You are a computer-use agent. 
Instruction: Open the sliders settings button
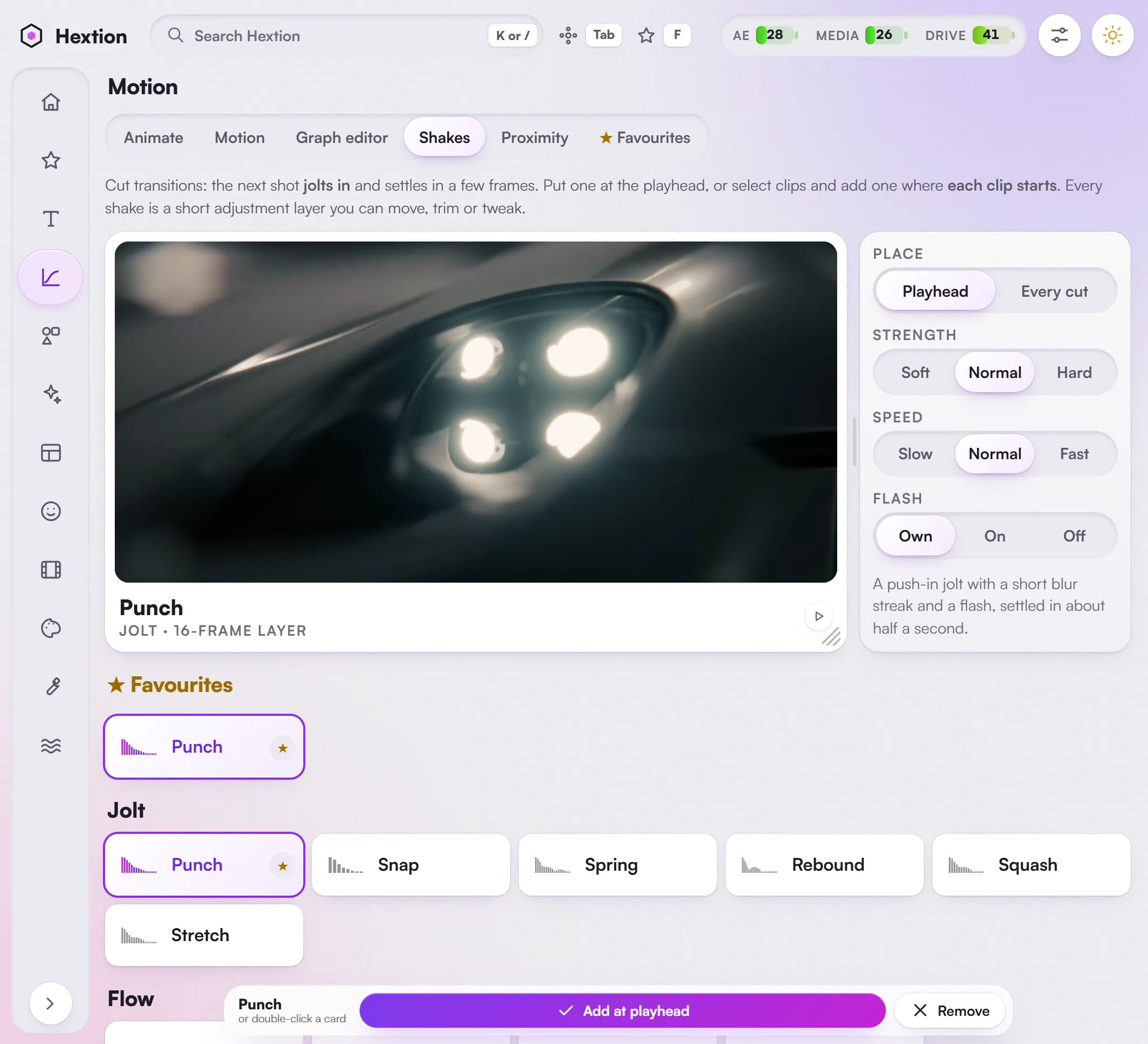[1059, 35]
